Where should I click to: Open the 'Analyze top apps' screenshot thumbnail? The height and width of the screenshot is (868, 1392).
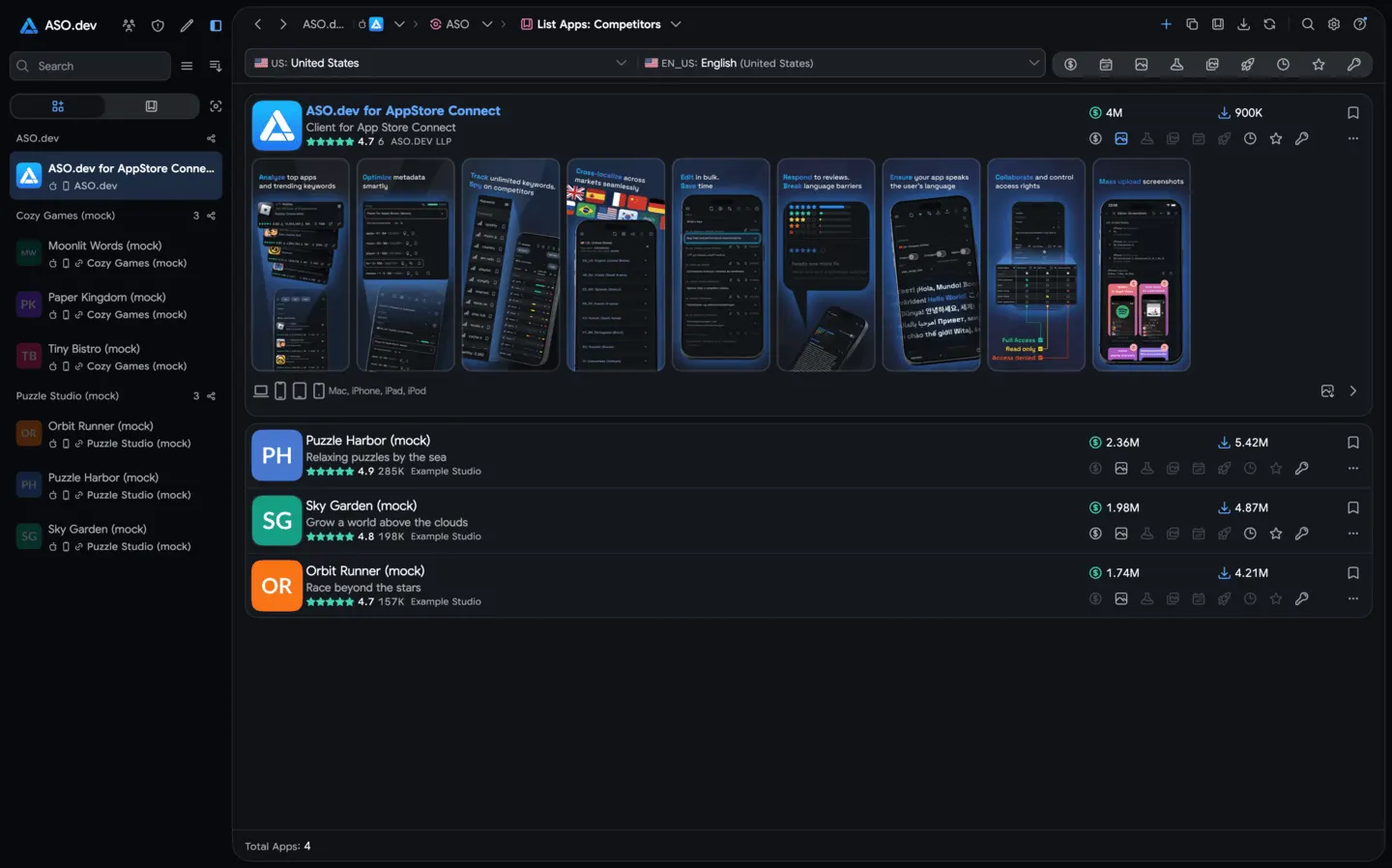pyautogui.click(x=301, y=265)
